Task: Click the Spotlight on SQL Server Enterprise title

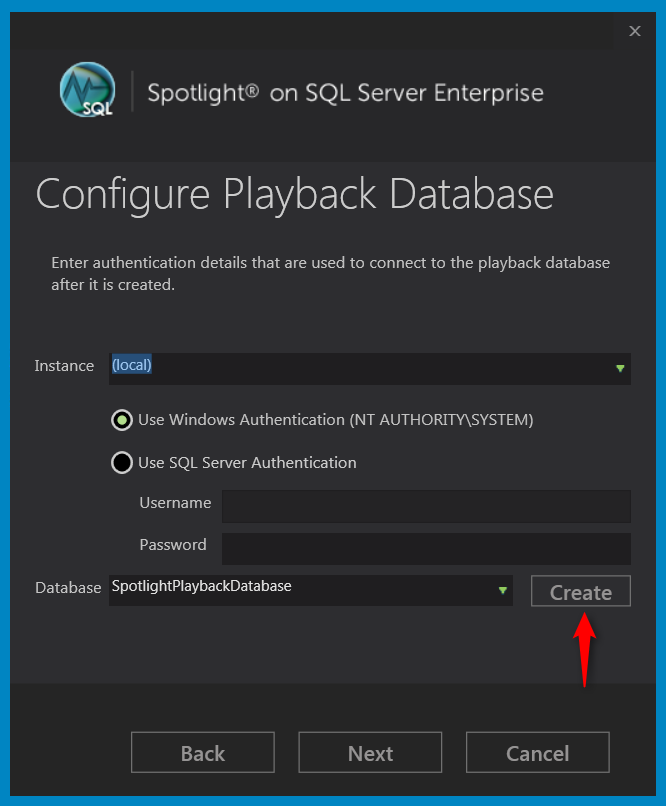Action: click(345, 94)
